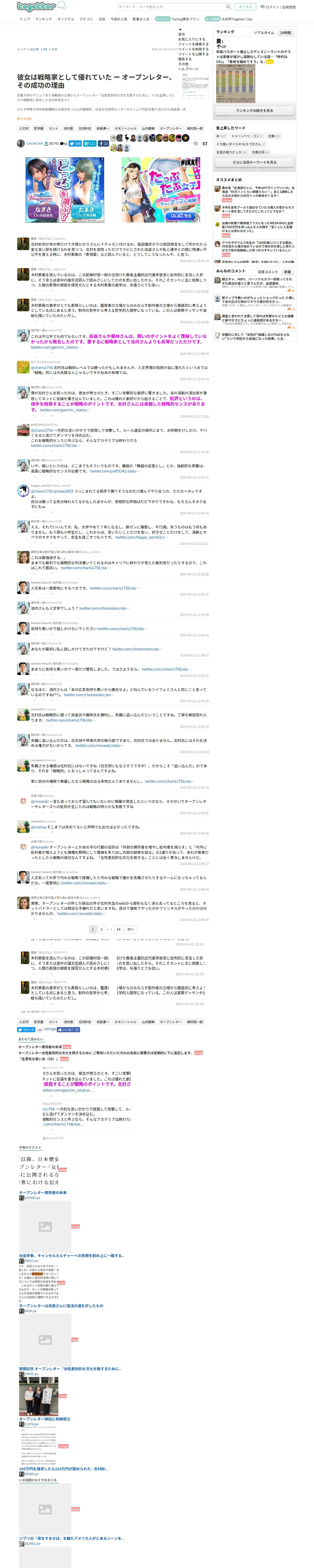Click さらに注目キーワードを見る button
Image resolution: width=314 pixels, height=1568 pixels.
(255, 163)
